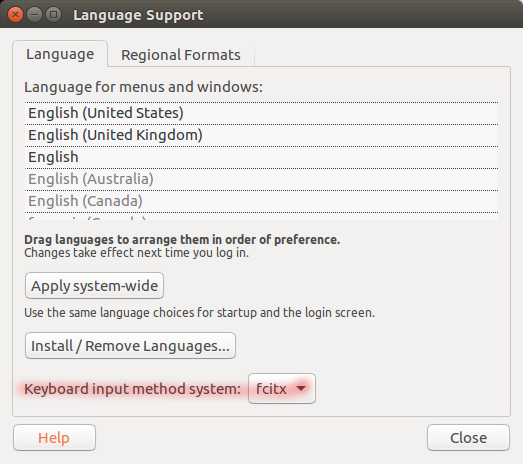
Task: Open the fcitx input method dropdown
Action: [x=282, y=389]
